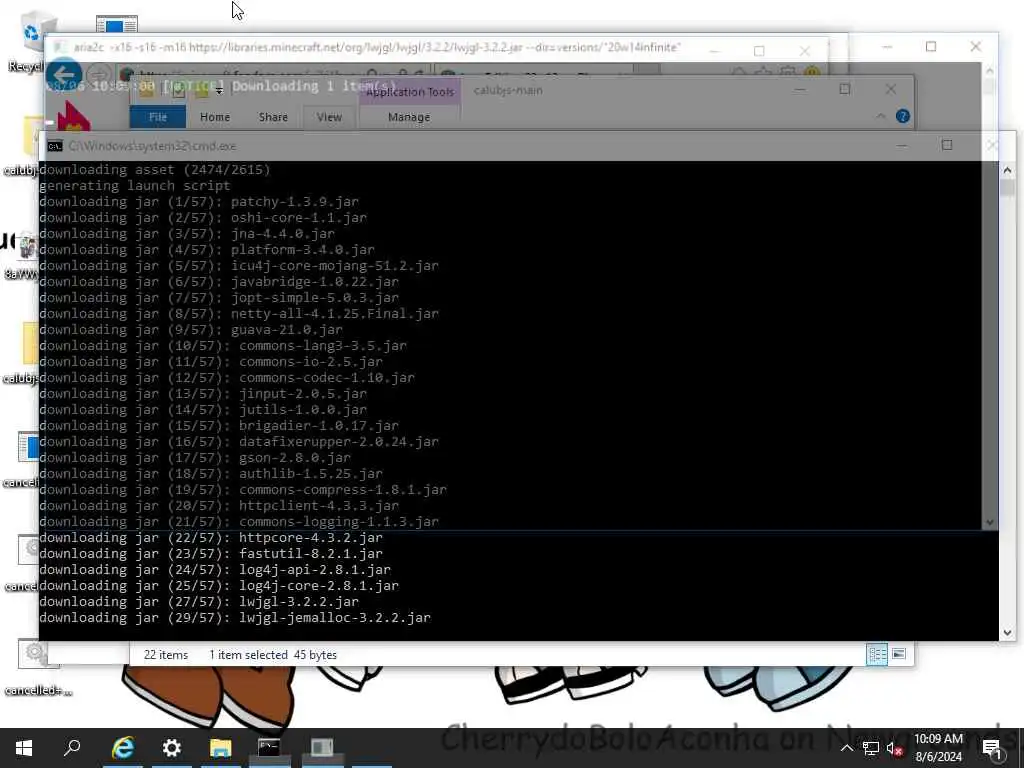Open Settings gear on taskbar
Screen dimensions: 1024x768
(171, 748)
